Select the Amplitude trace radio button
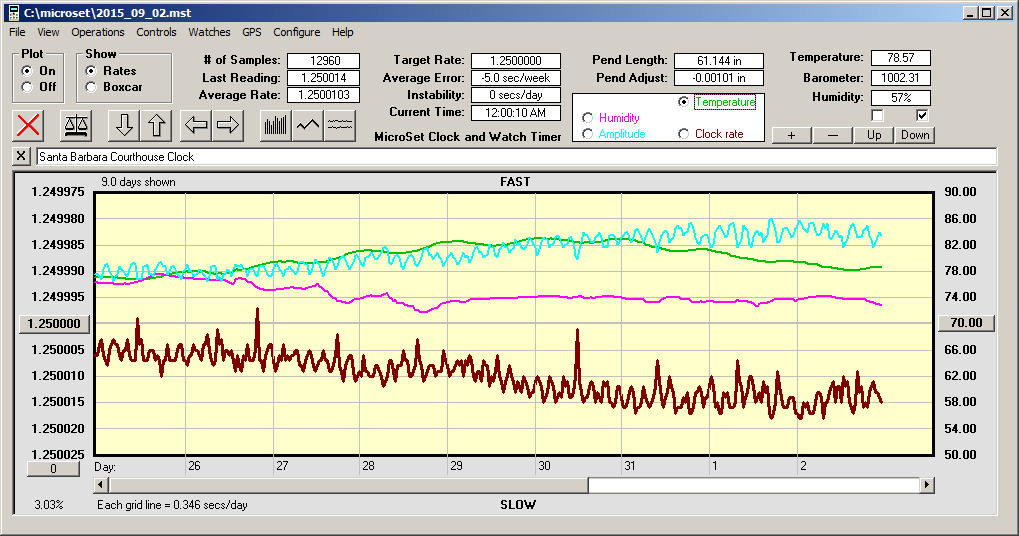This screenshot has height=536, width=1019. pyautogui.click(x=587, y=134)
